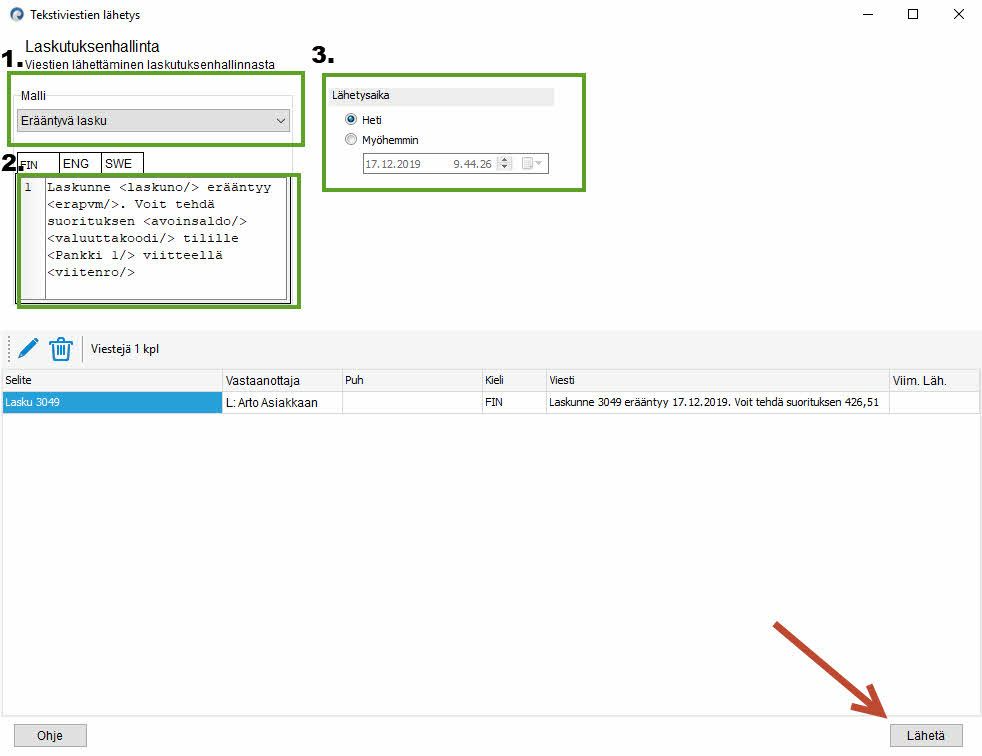982x756 pixels.
Task: Switch to the ENG language tab
Action: (80, 163)
